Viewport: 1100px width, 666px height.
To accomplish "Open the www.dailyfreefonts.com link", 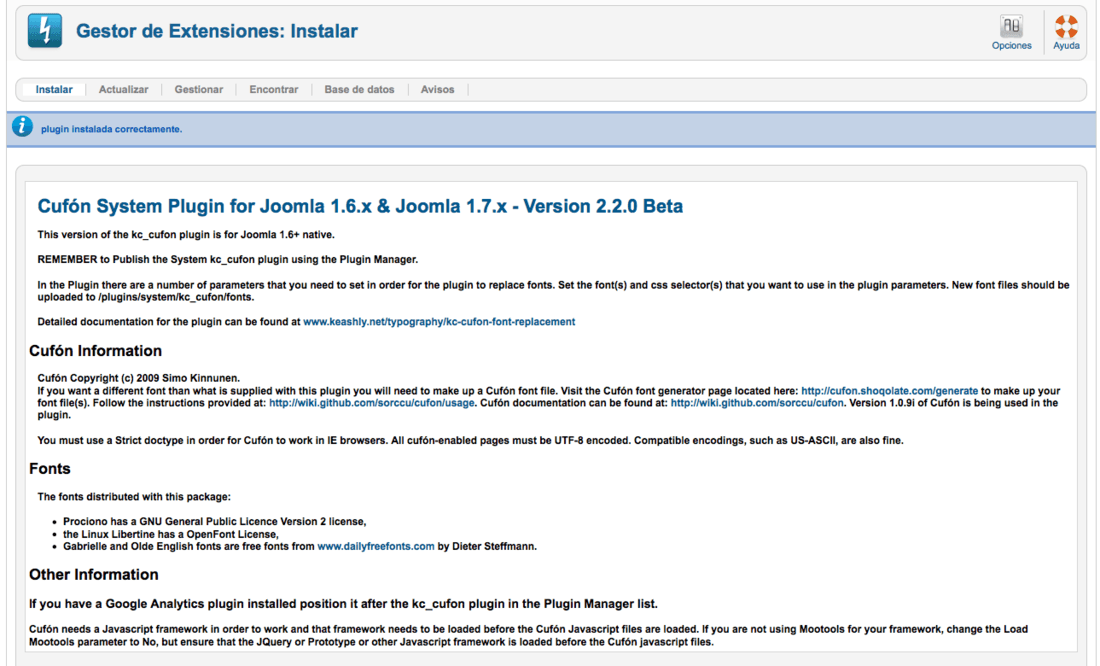I will (x=376, y=547).
